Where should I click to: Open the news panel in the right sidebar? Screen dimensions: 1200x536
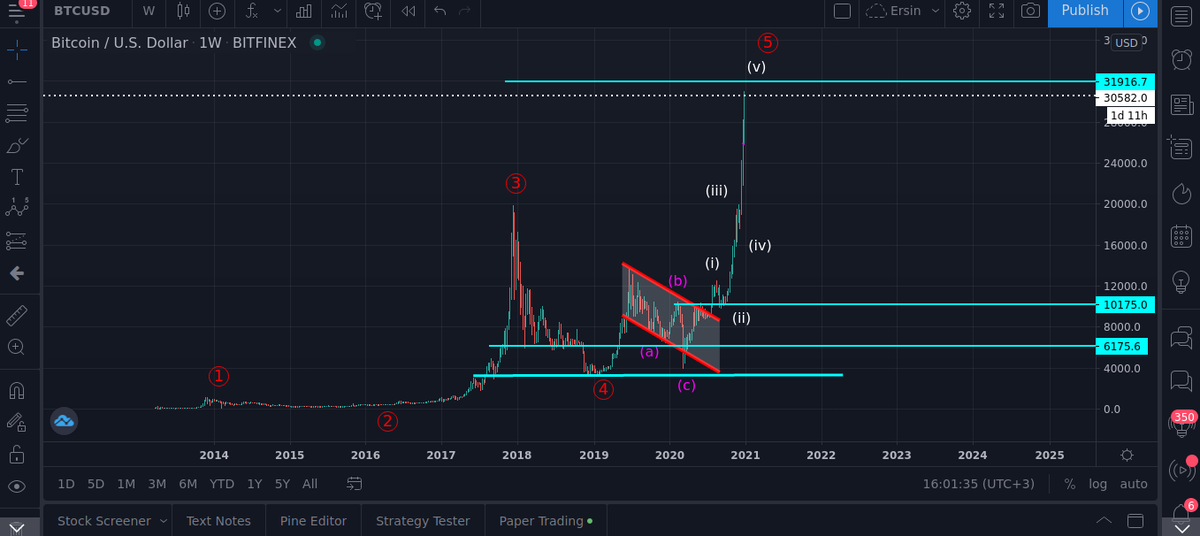(1181, 104)
